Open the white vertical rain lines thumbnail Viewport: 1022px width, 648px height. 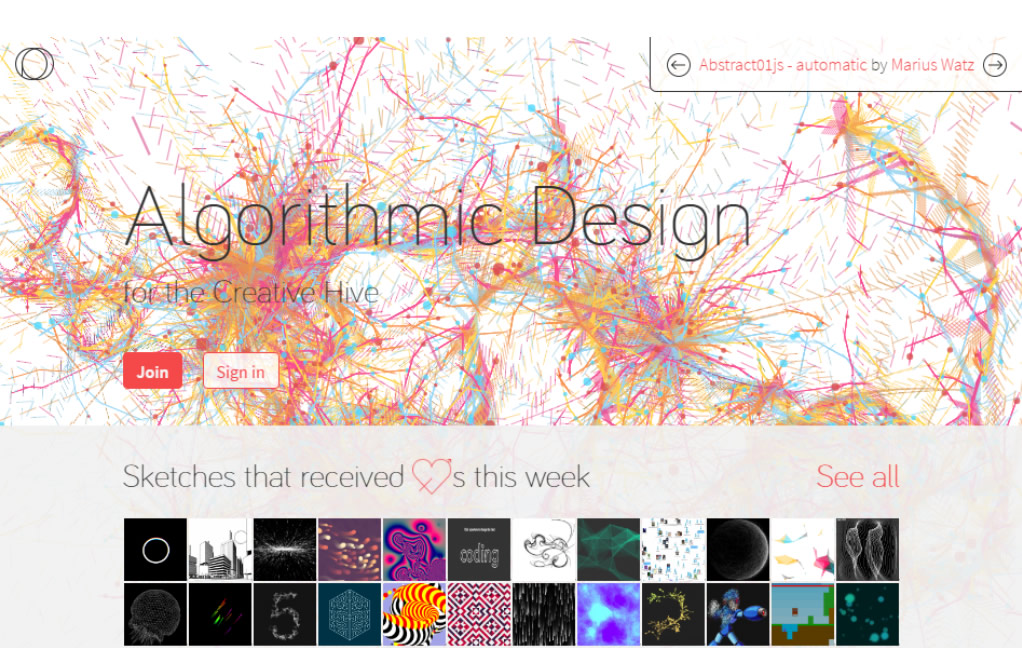click(x=544, y=614)
